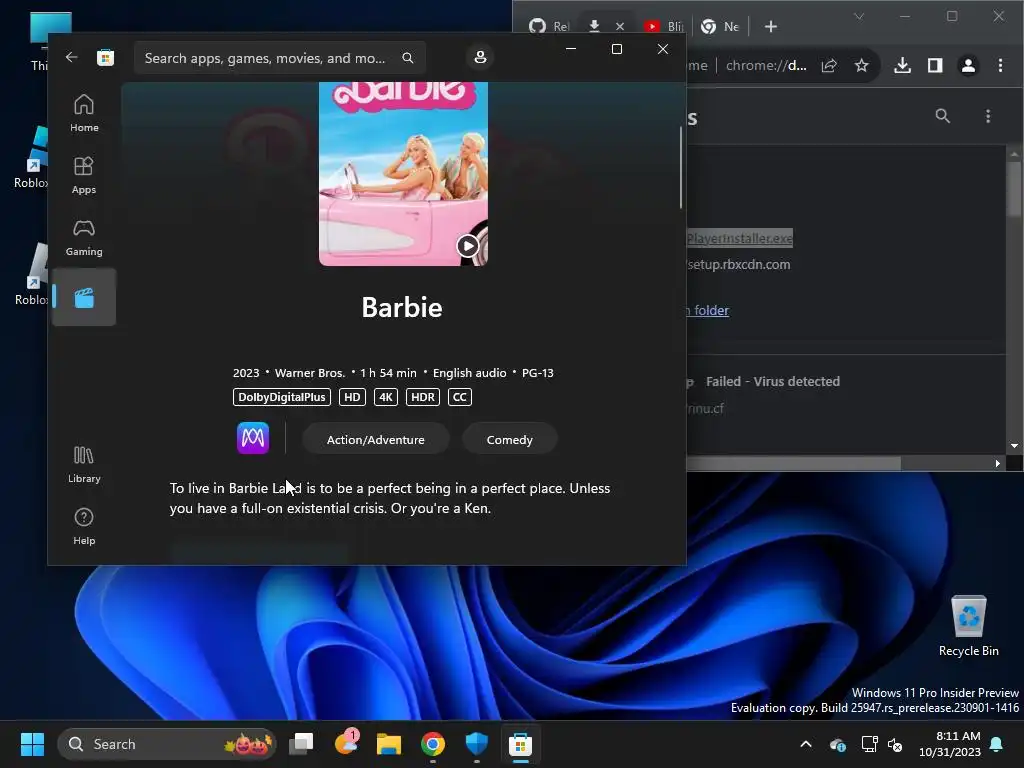Click the Movies Anywhere logo icon
The image size is (1024, 768).
click(253, 438)
